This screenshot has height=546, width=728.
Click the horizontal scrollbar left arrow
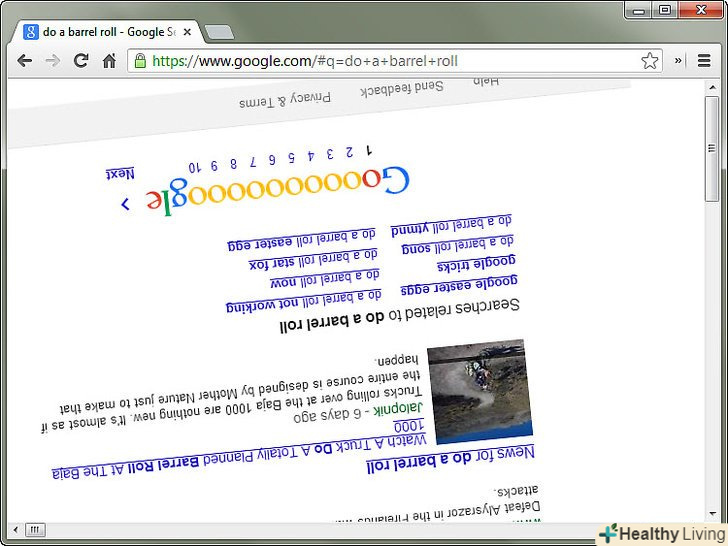click(16, 529)
